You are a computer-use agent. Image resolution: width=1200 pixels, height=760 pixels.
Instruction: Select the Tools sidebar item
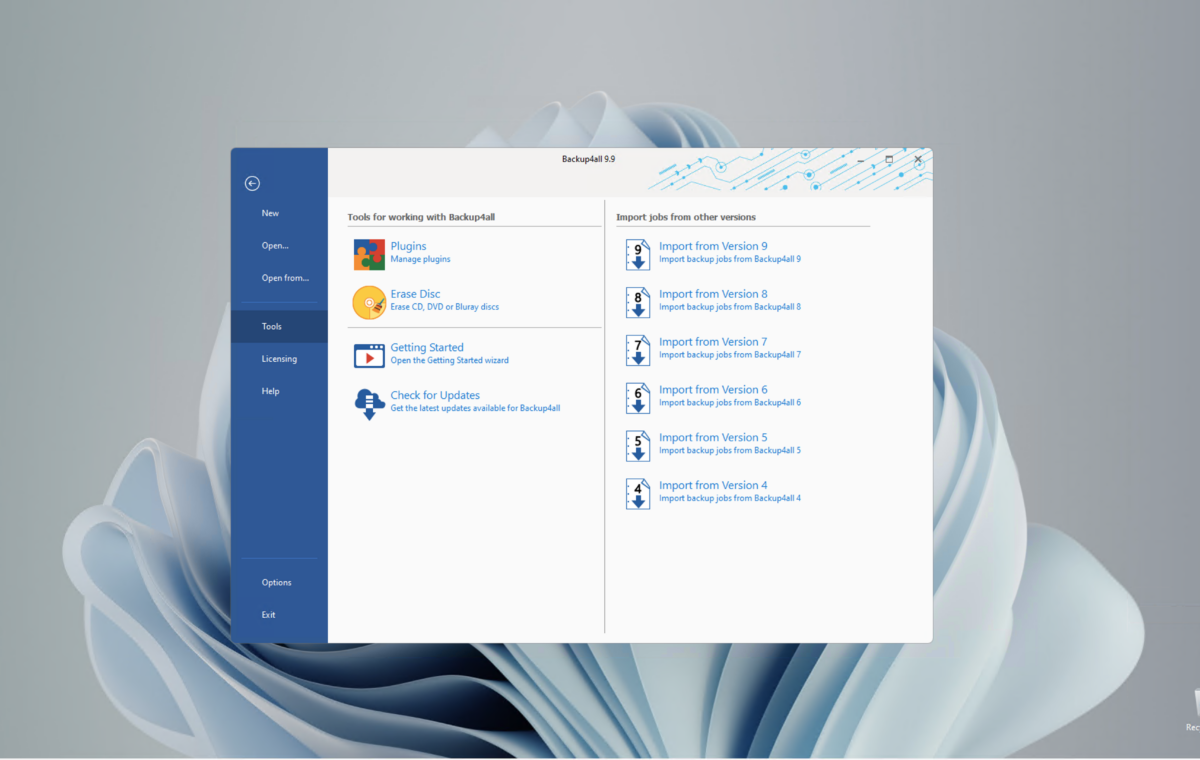[279, 327]
